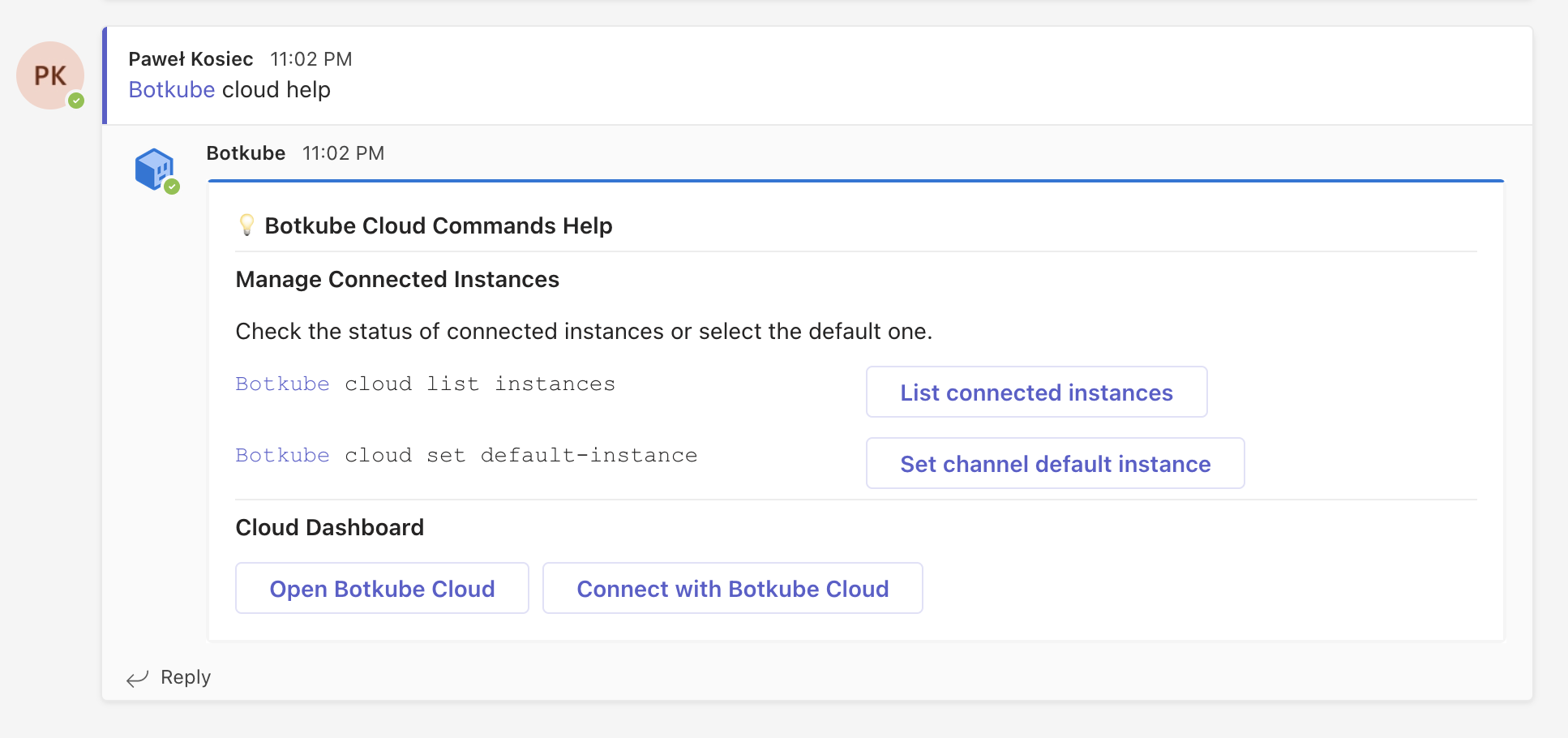Screen dimensions: 1568x738
Task: Click 'cloud set default-instance' command text
Action: 521,455
